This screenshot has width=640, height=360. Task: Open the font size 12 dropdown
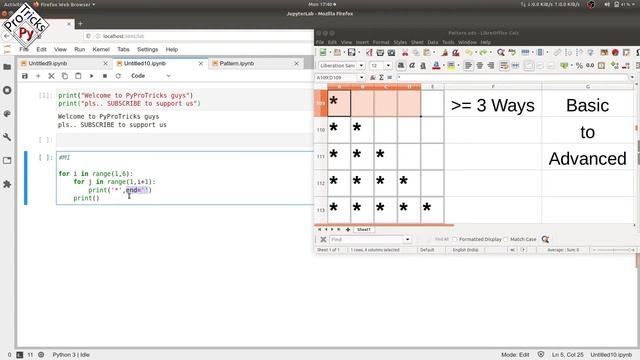click(388, 65)
